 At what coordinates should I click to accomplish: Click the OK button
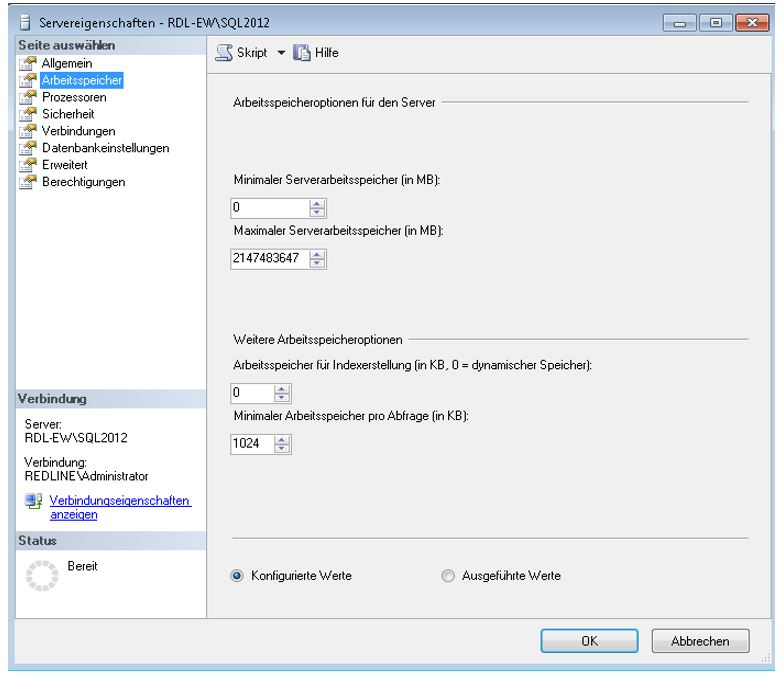(x=590, y=641)
